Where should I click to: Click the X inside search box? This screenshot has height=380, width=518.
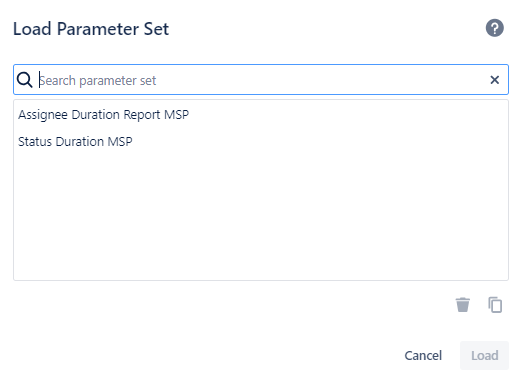[x=495, y=80]
